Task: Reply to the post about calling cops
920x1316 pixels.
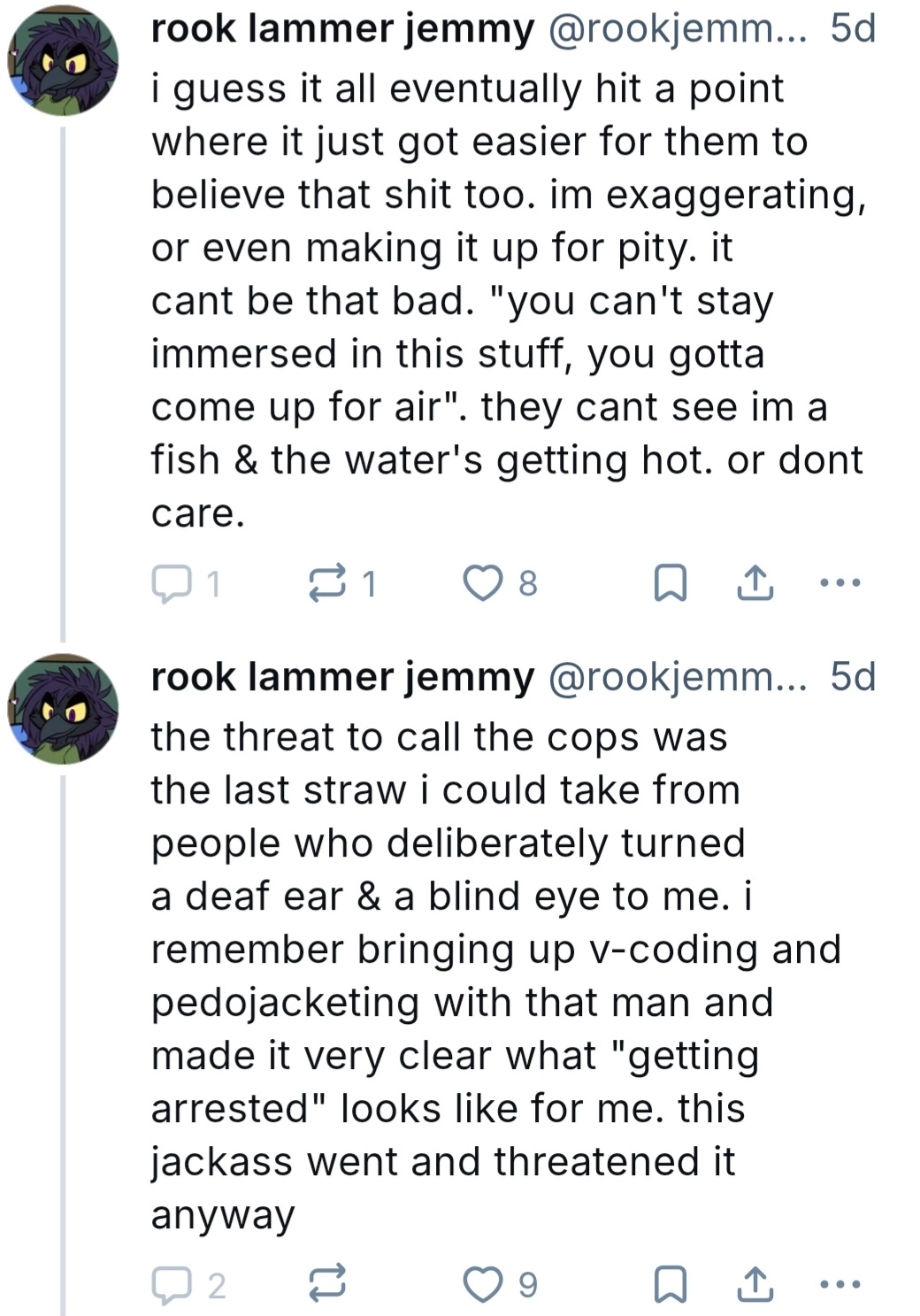Action: coord(172,1285)
